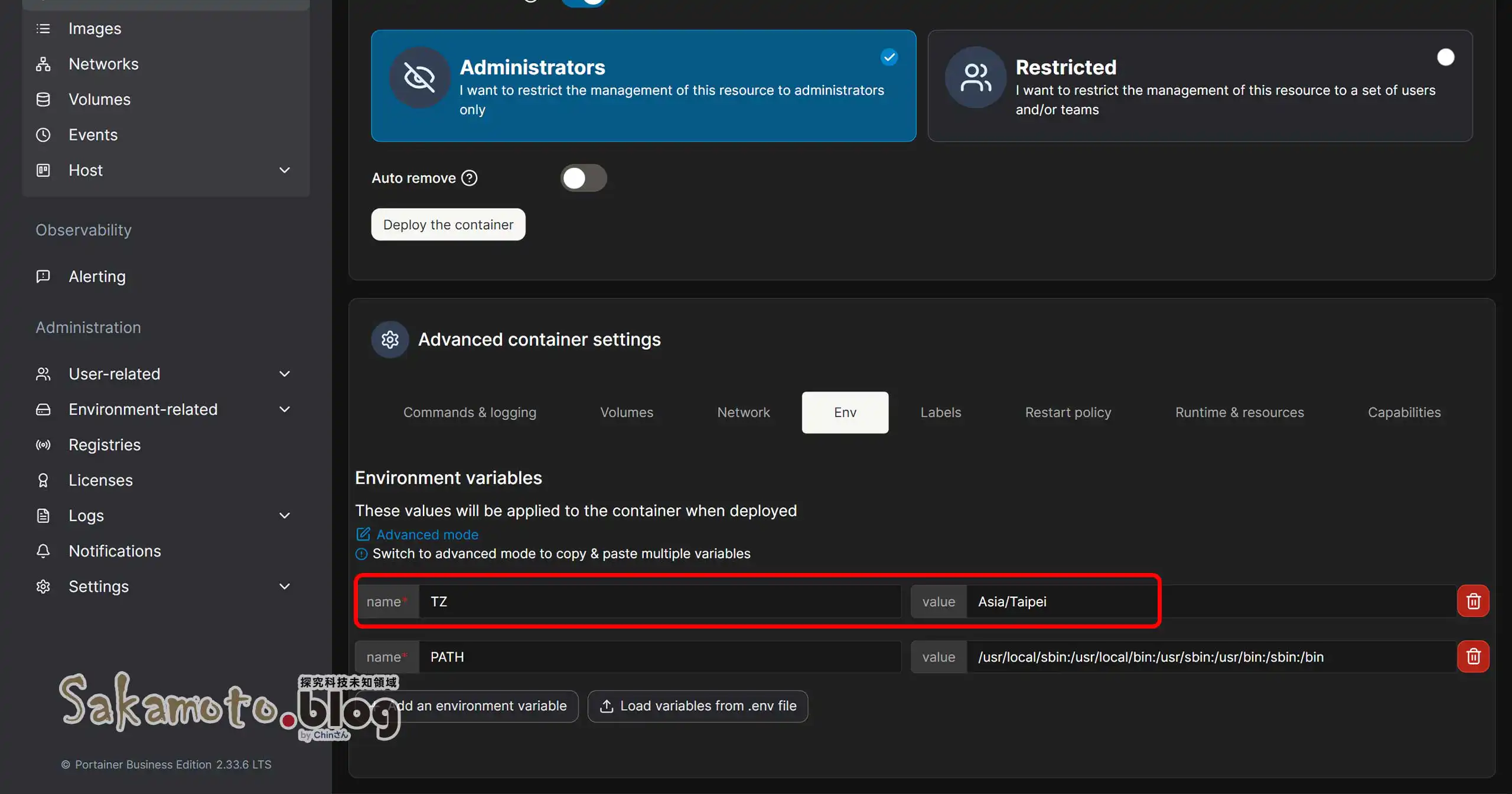Viewport: 1512px width, 794px height.
Task: Click the Auto remove help icon
Action: click(x=470, y=178)
